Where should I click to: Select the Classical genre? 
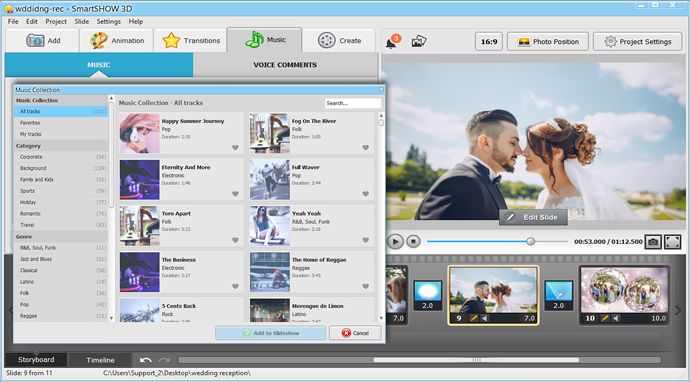(x=61, y=271)
